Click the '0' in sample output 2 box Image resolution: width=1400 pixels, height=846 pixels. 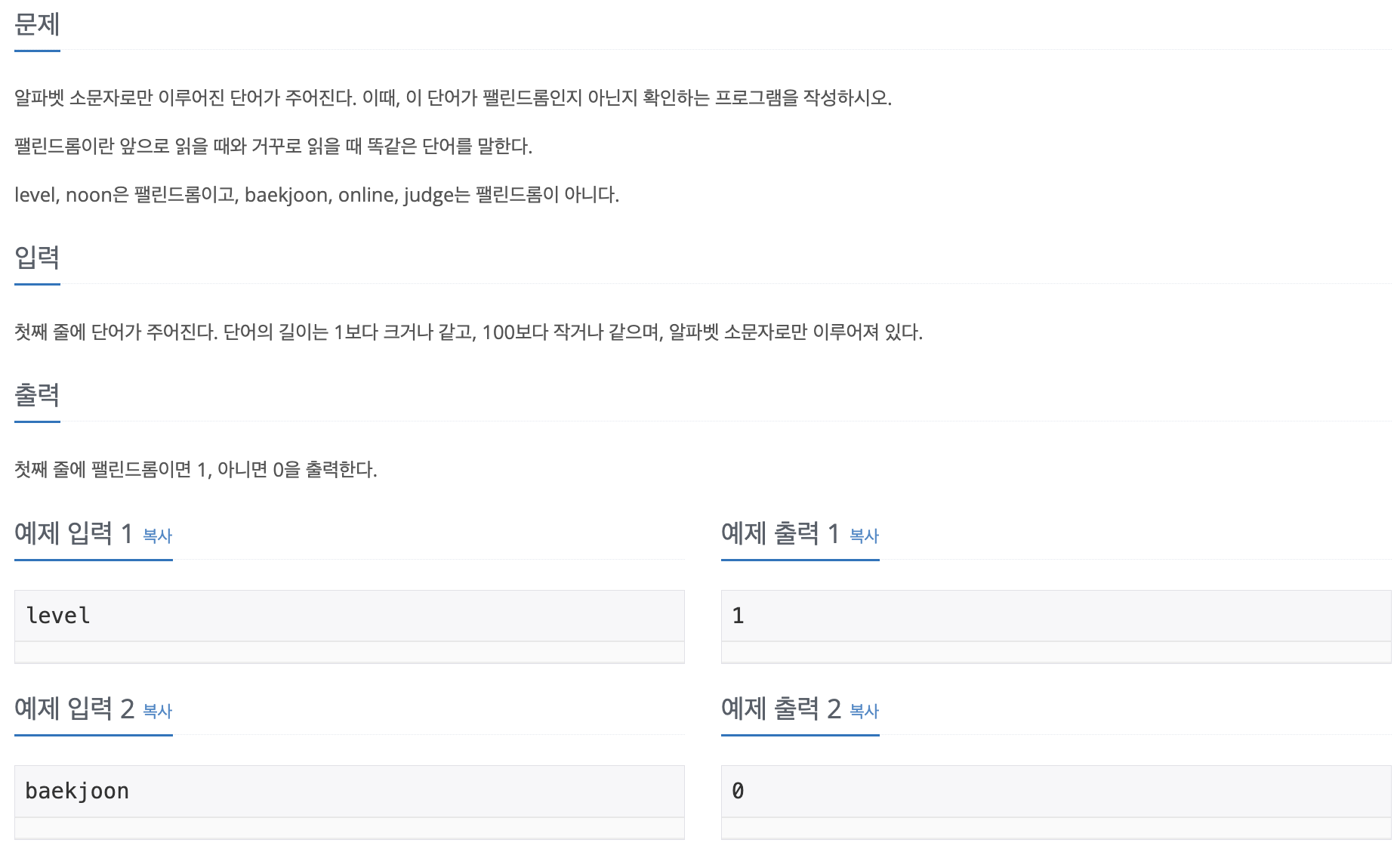[736, 790]
